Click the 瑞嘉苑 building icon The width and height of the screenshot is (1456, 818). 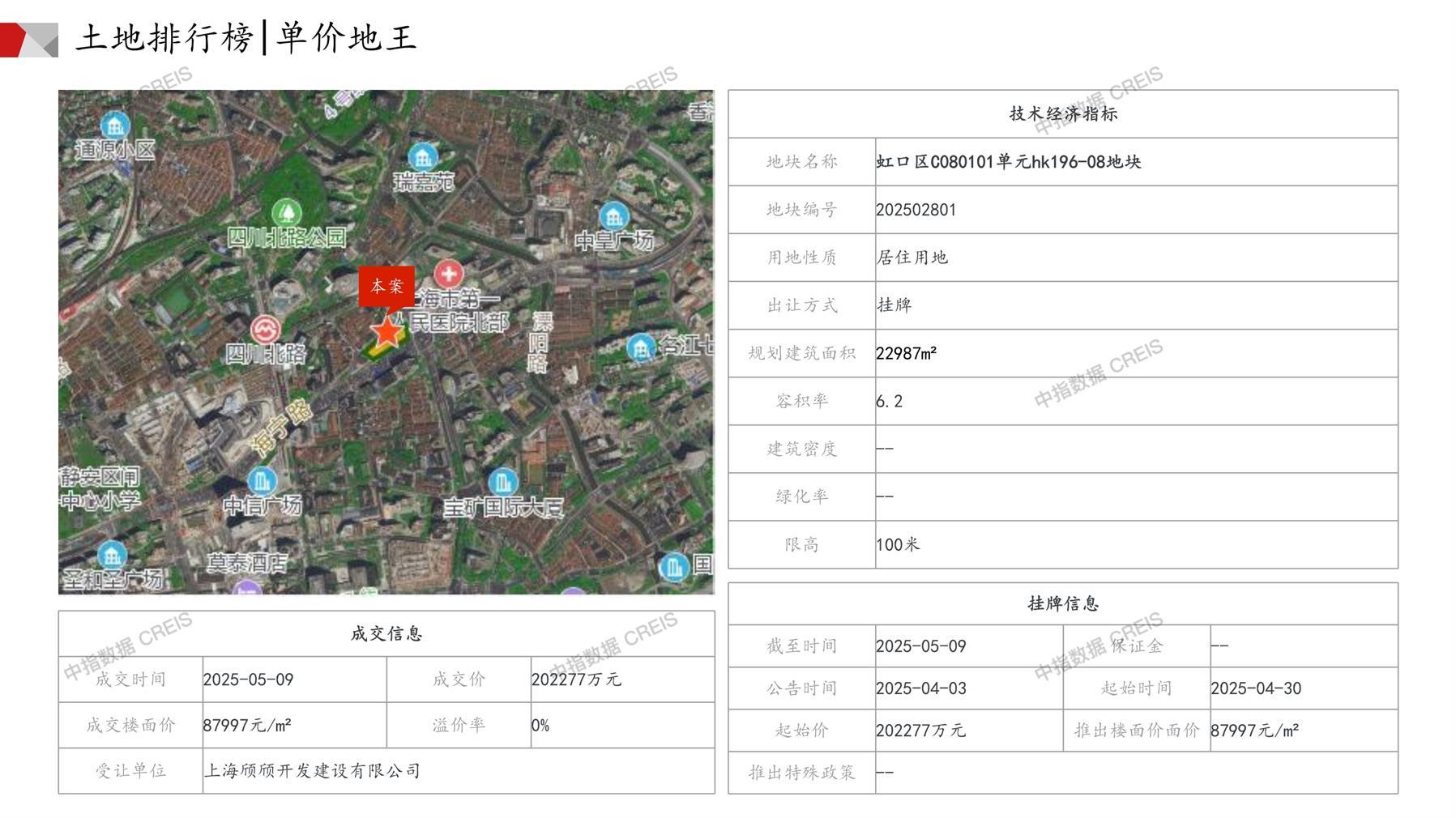(x=423, y=156)
